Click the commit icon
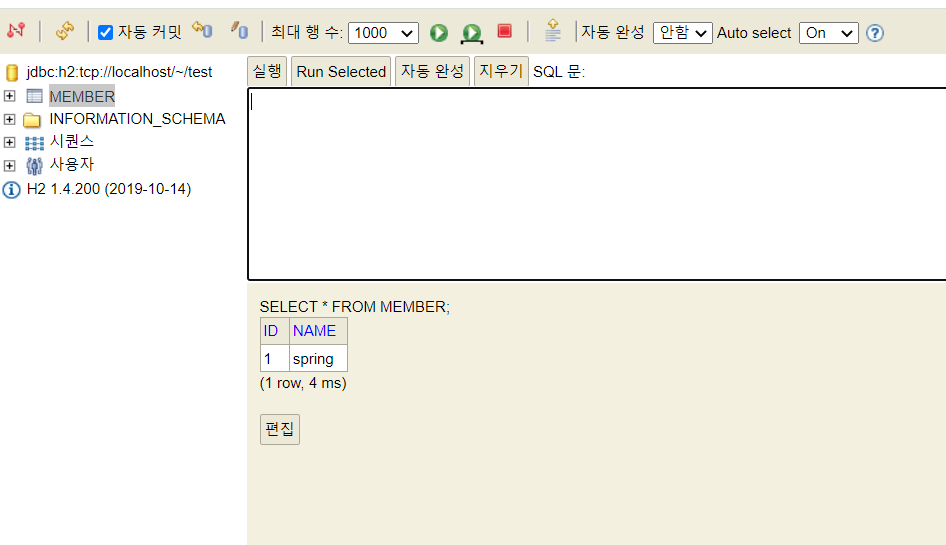946x545 pixels. click(x=240, y=30)
